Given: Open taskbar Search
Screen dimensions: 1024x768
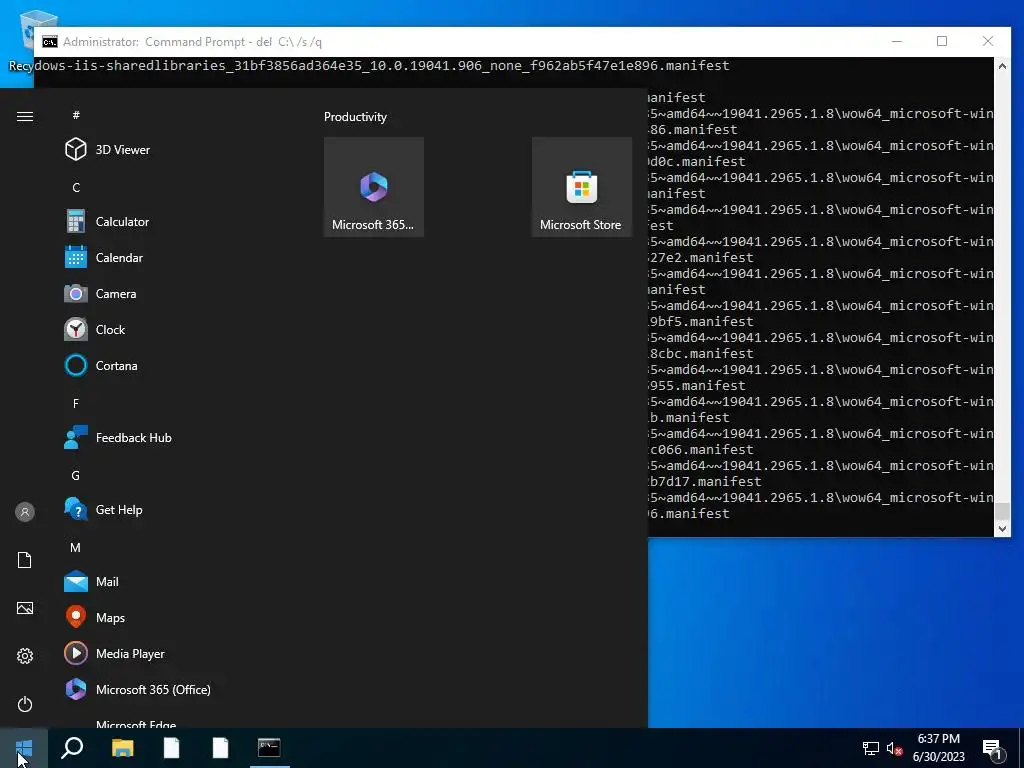Looking at the screenshot, I should point(72,748).
